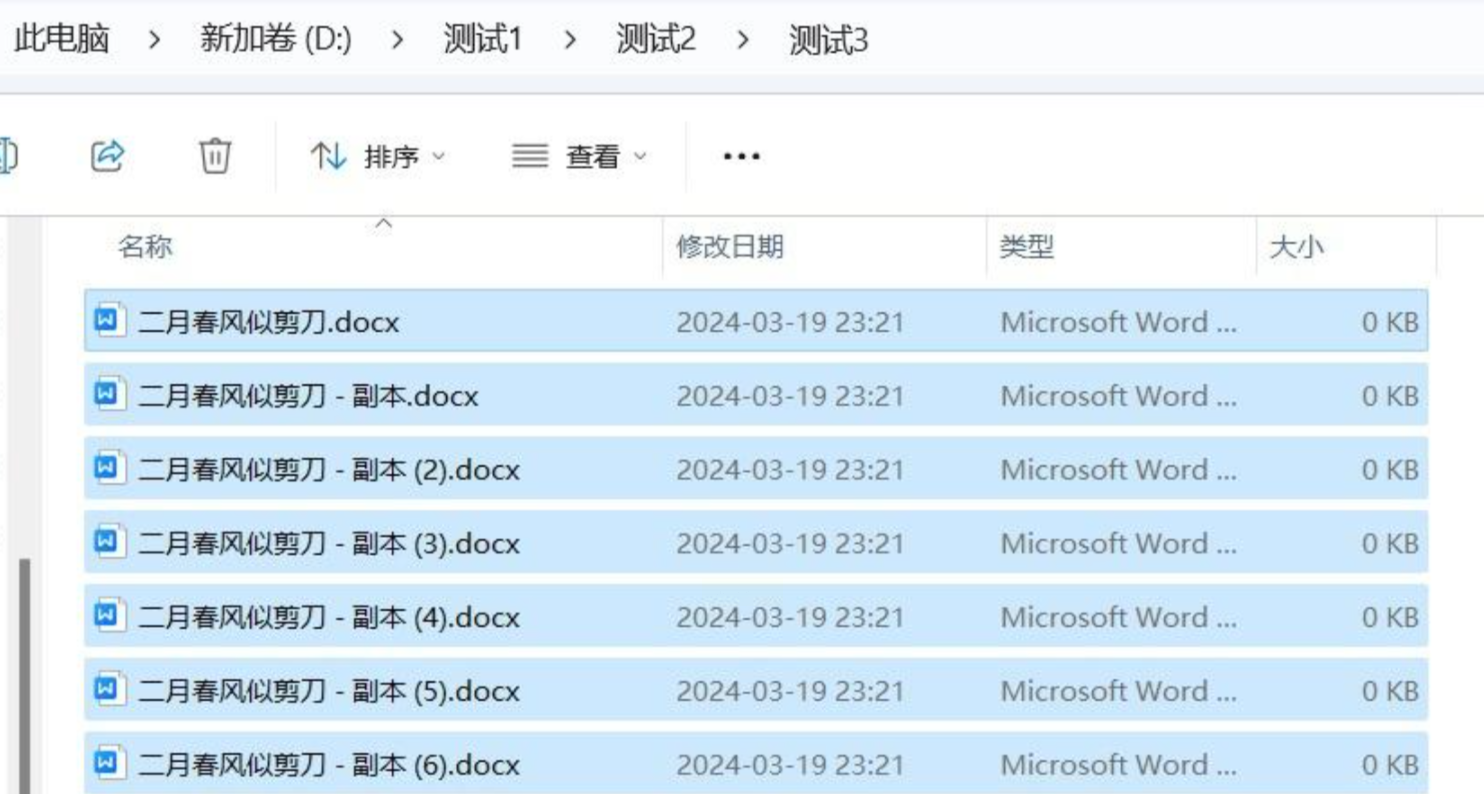Click the Share icon in toolbar
The image size is (1484, 794).
(107, 156)
